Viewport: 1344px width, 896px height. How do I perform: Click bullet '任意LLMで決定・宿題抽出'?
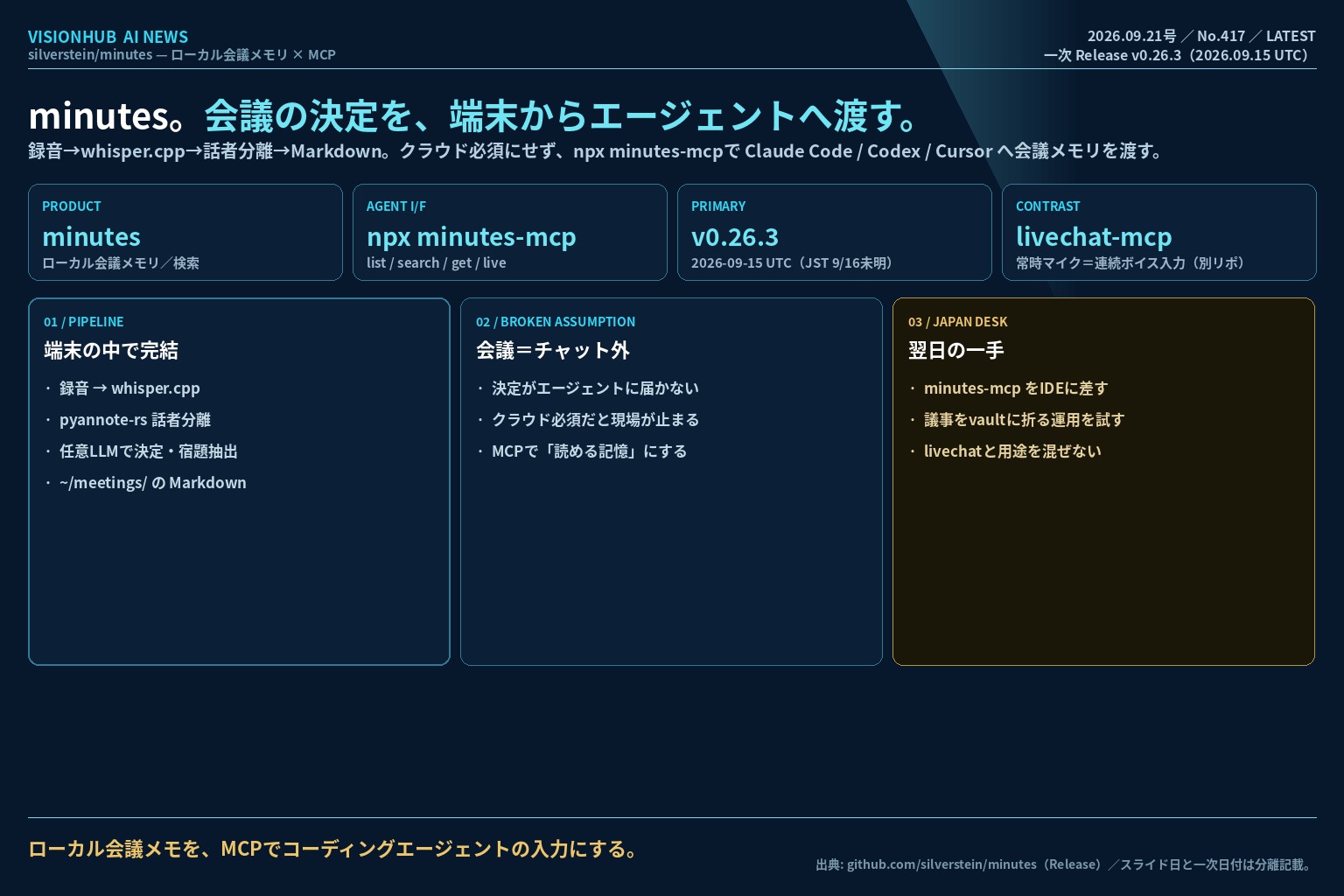[x=149, y=451]
